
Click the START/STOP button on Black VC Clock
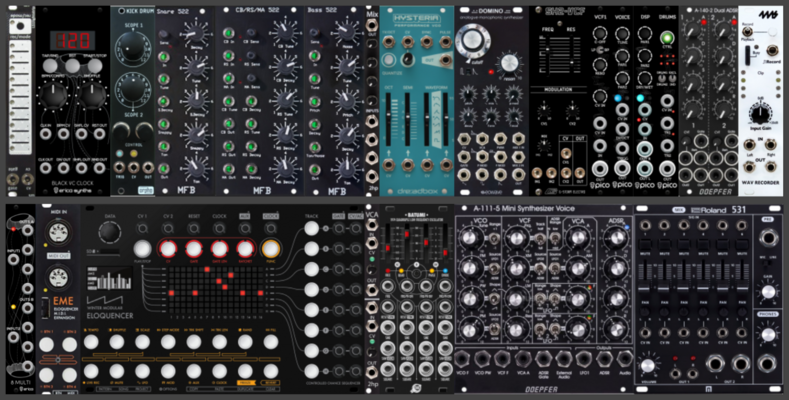click(x=96, y=65)
